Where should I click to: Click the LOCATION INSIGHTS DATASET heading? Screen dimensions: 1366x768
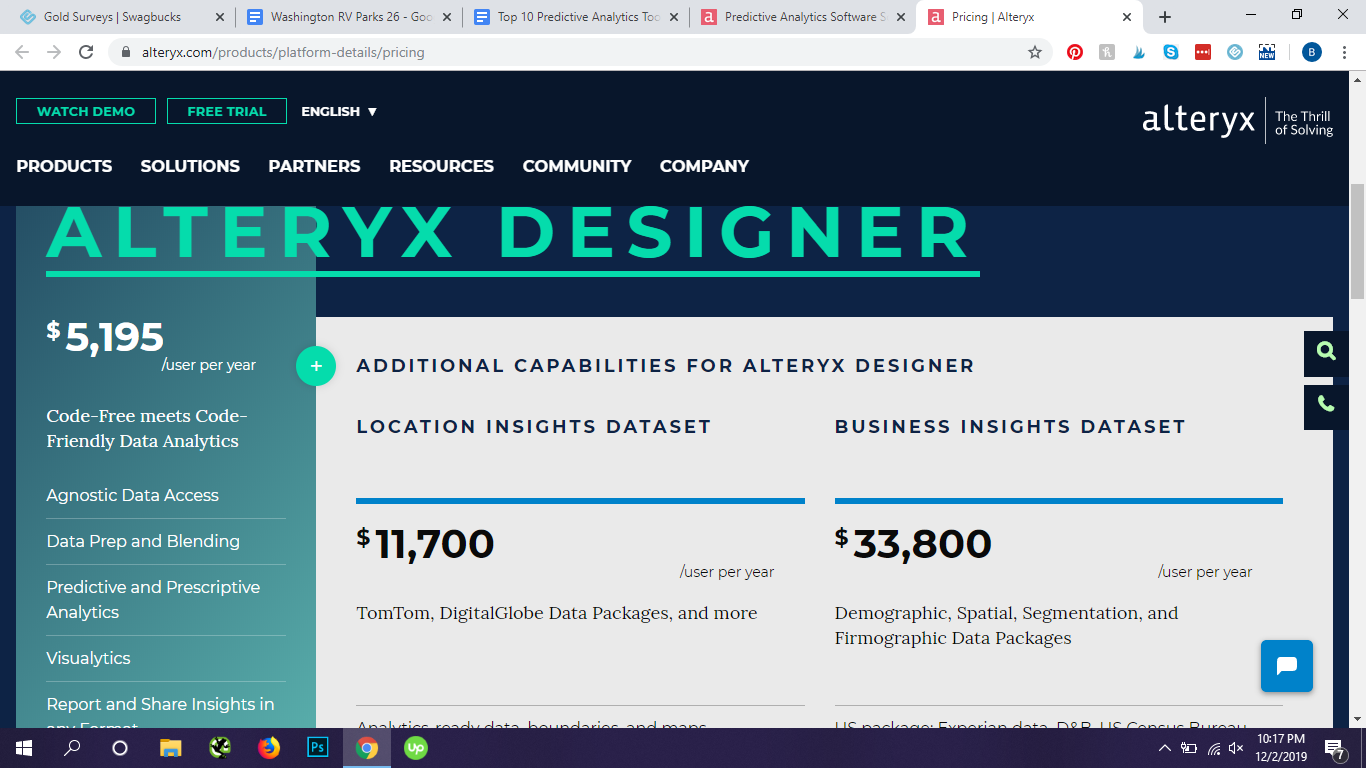tap(534, 427)
